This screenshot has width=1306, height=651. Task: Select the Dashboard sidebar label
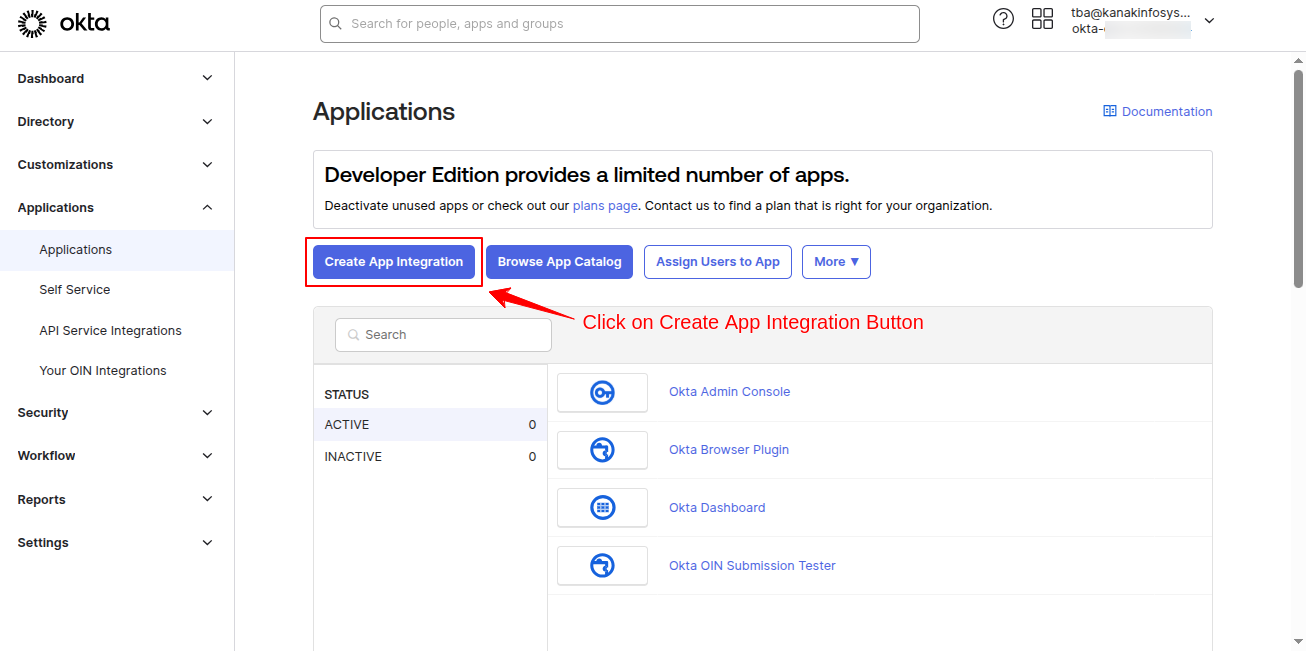pos(51,79)
